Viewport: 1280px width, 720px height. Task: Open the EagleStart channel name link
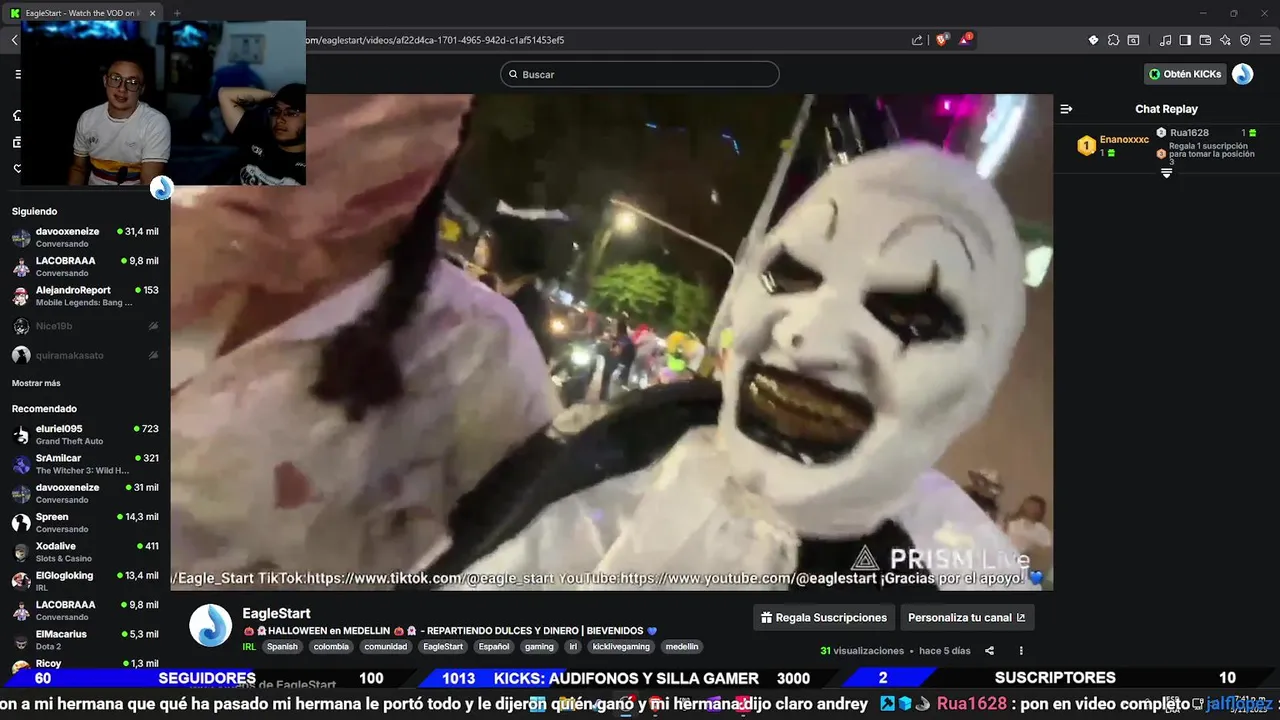point(276,613)
